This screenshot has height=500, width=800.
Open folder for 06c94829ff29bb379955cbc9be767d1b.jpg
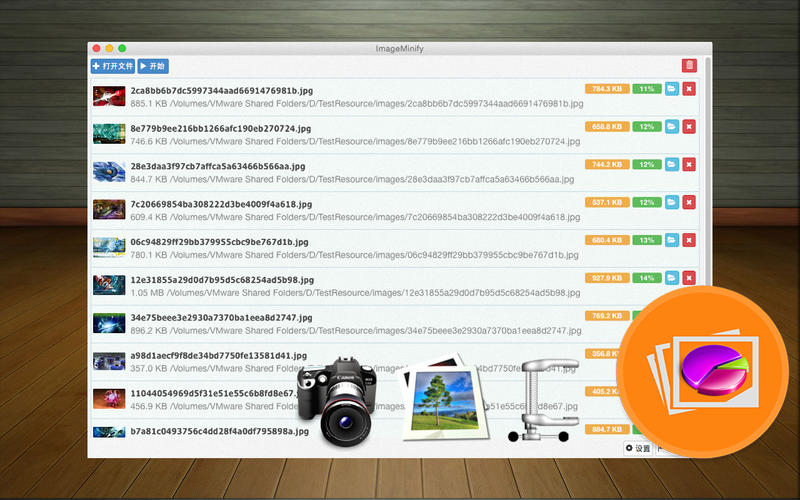pos(672,240)
